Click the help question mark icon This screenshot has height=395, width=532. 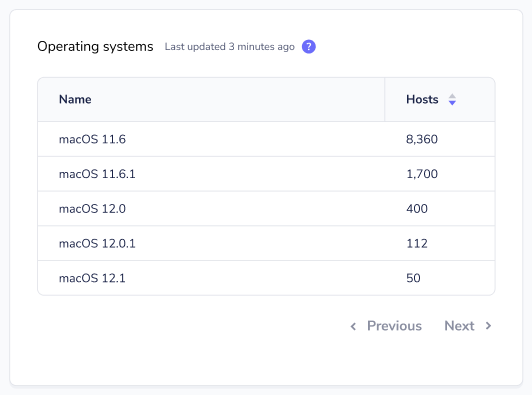309,46
